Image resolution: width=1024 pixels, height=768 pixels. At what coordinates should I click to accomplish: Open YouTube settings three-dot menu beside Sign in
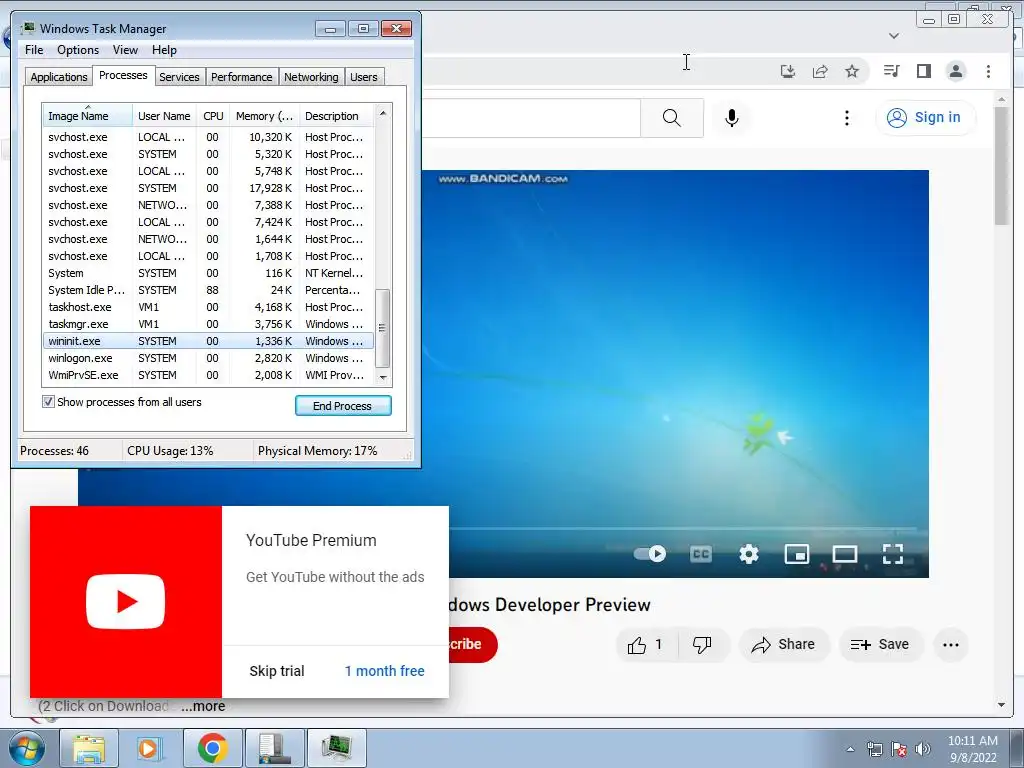pyautogui.click(x=846, y=118)
